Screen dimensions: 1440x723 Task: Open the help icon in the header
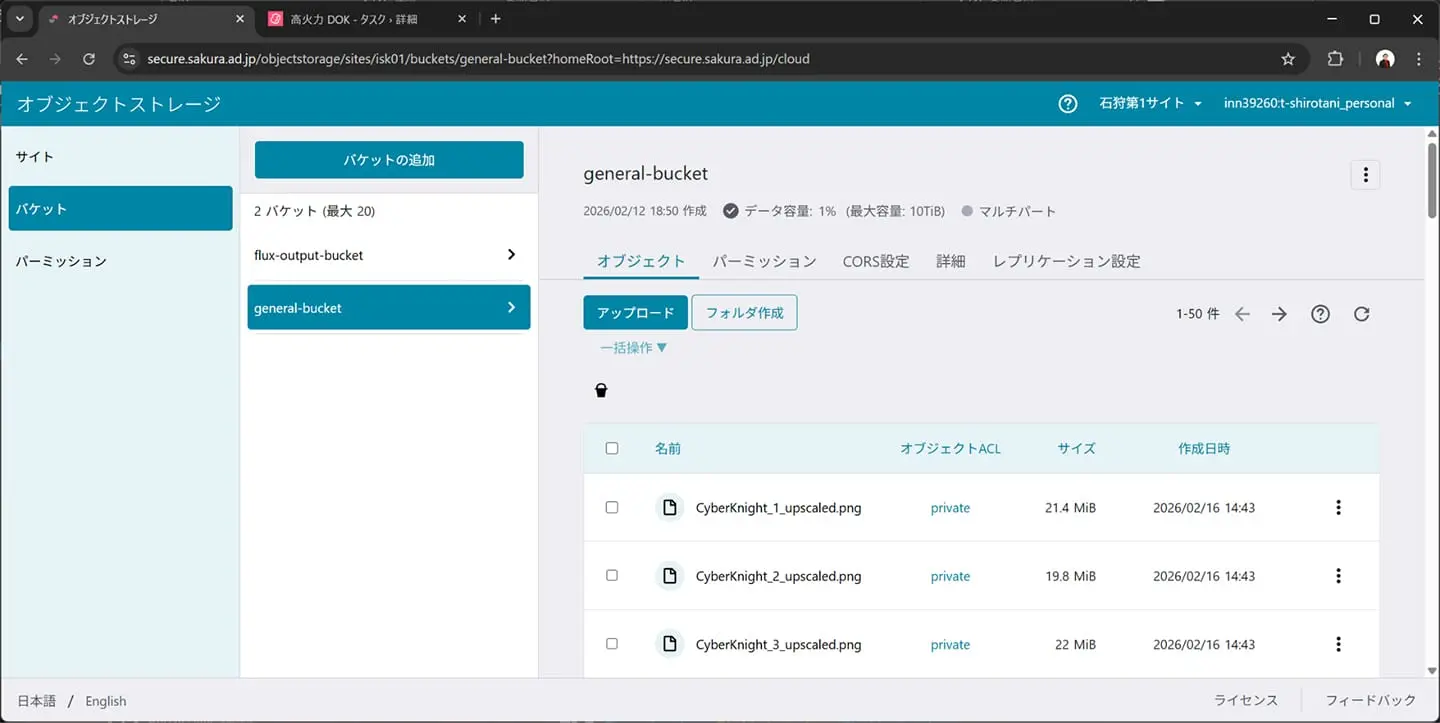1068,104
